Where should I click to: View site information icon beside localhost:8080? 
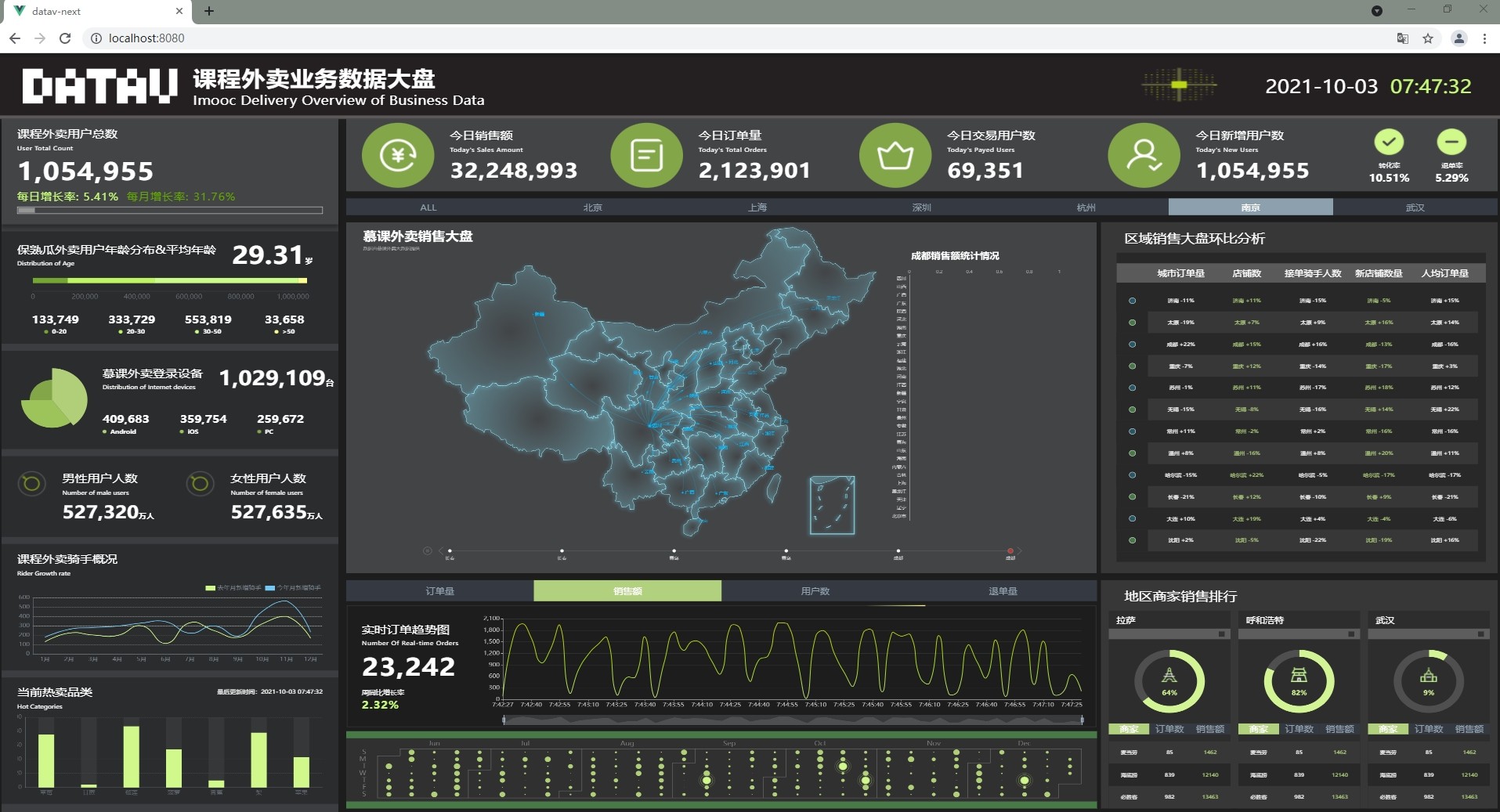click(96, 38)
